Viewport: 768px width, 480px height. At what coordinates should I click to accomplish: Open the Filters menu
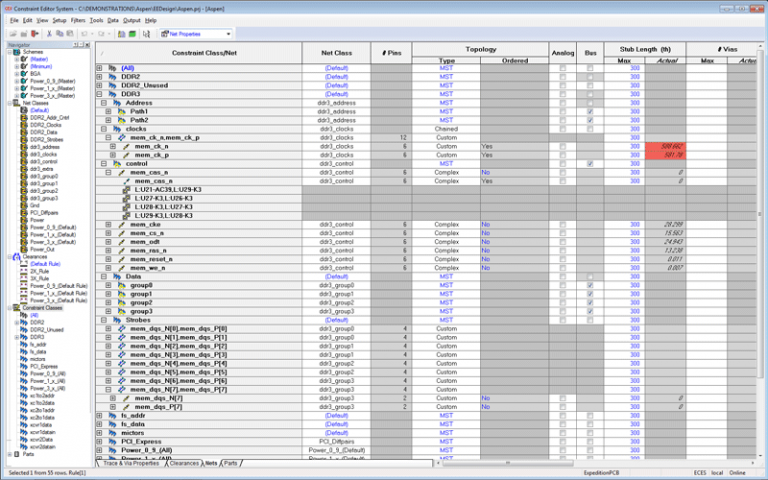(78, 20)
